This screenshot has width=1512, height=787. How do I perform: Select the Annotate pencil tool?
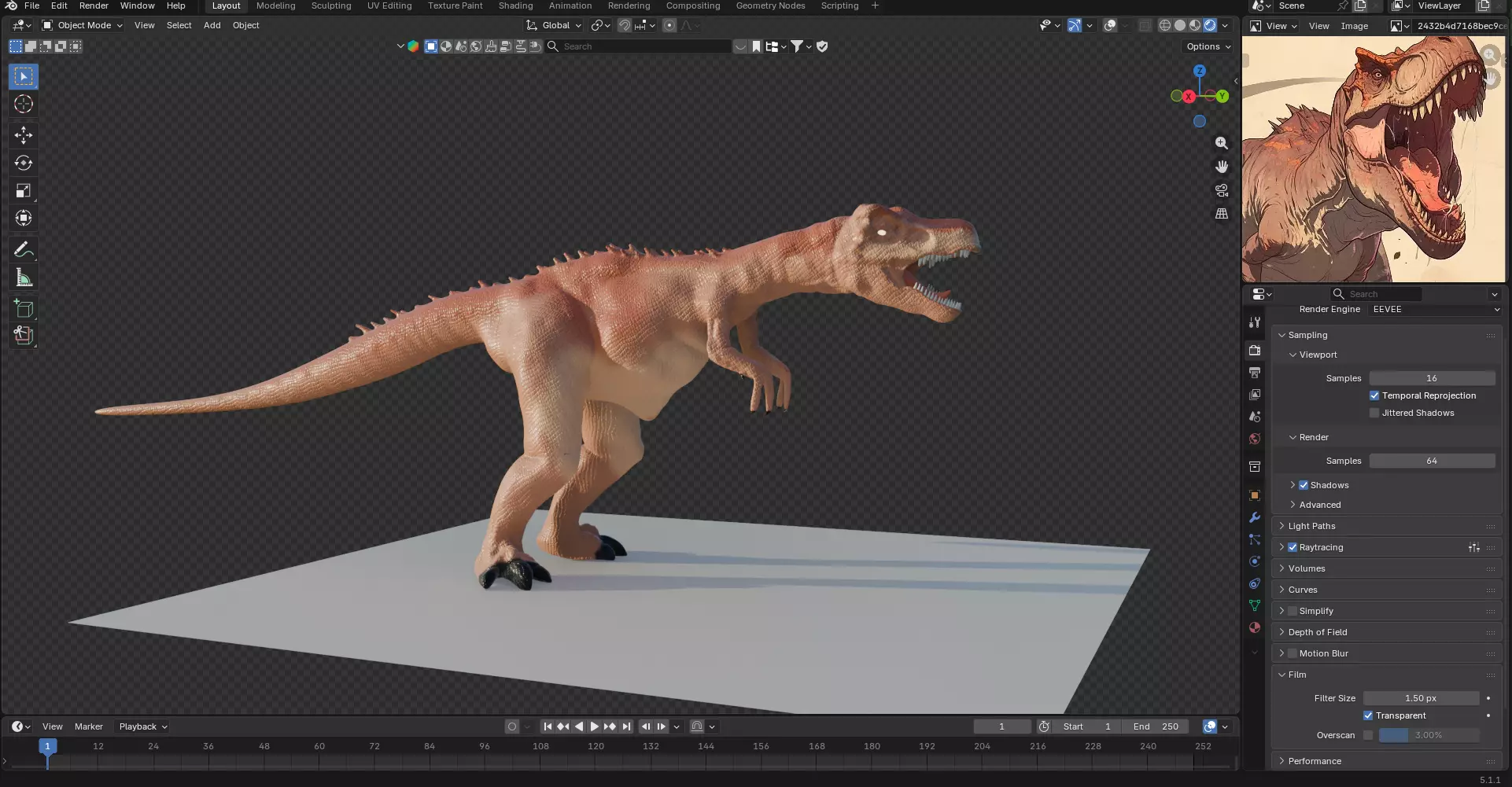click(24, 250)
